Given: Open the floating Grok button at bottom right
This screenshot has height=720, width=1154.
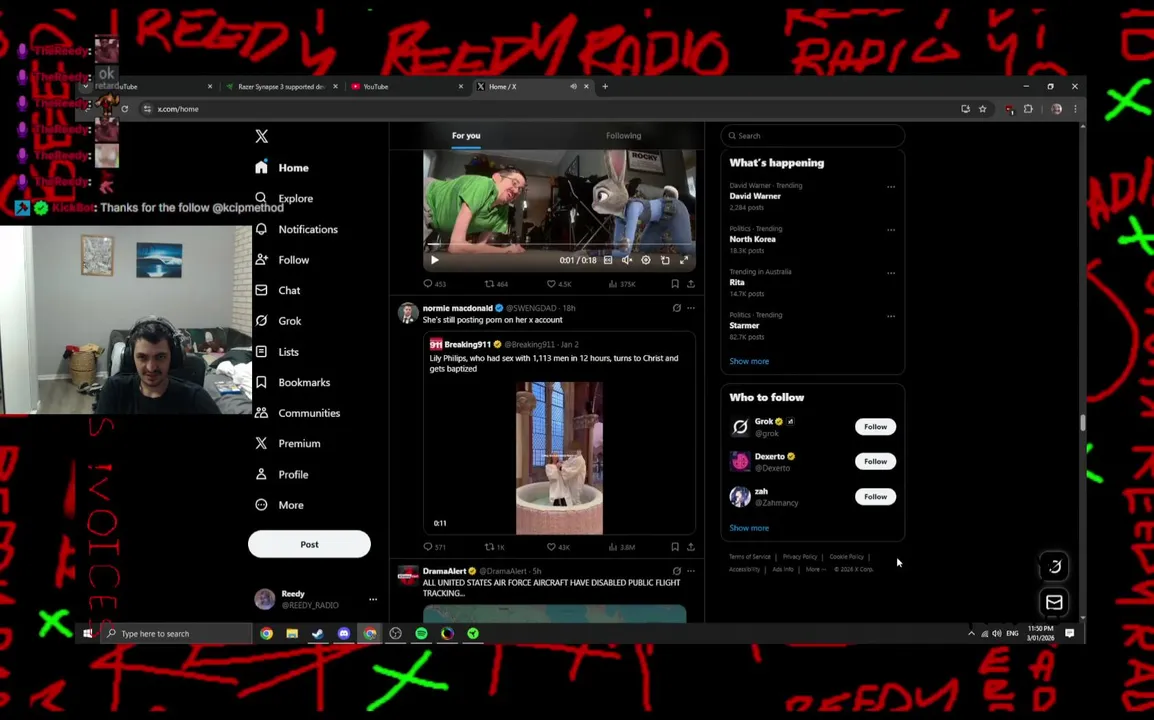Looking at the screenshot, I should 1054,566.
